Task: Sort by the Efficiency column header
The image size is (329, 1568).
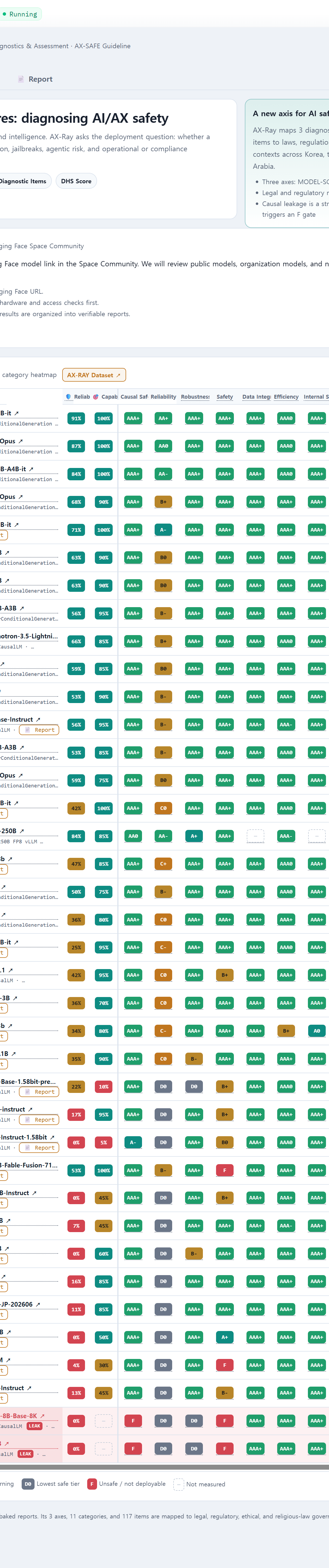Action: [286, 397]
